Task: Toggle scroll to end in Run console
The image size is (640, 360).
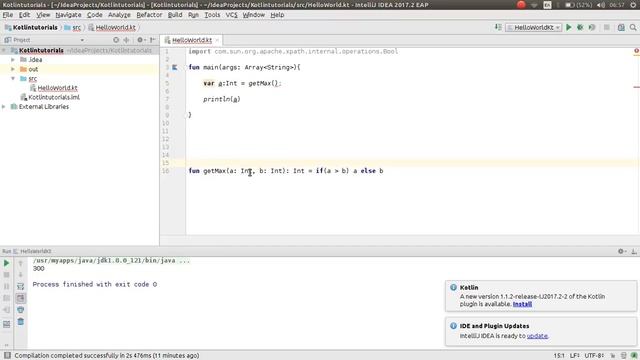Action: [x=20, y=298]
